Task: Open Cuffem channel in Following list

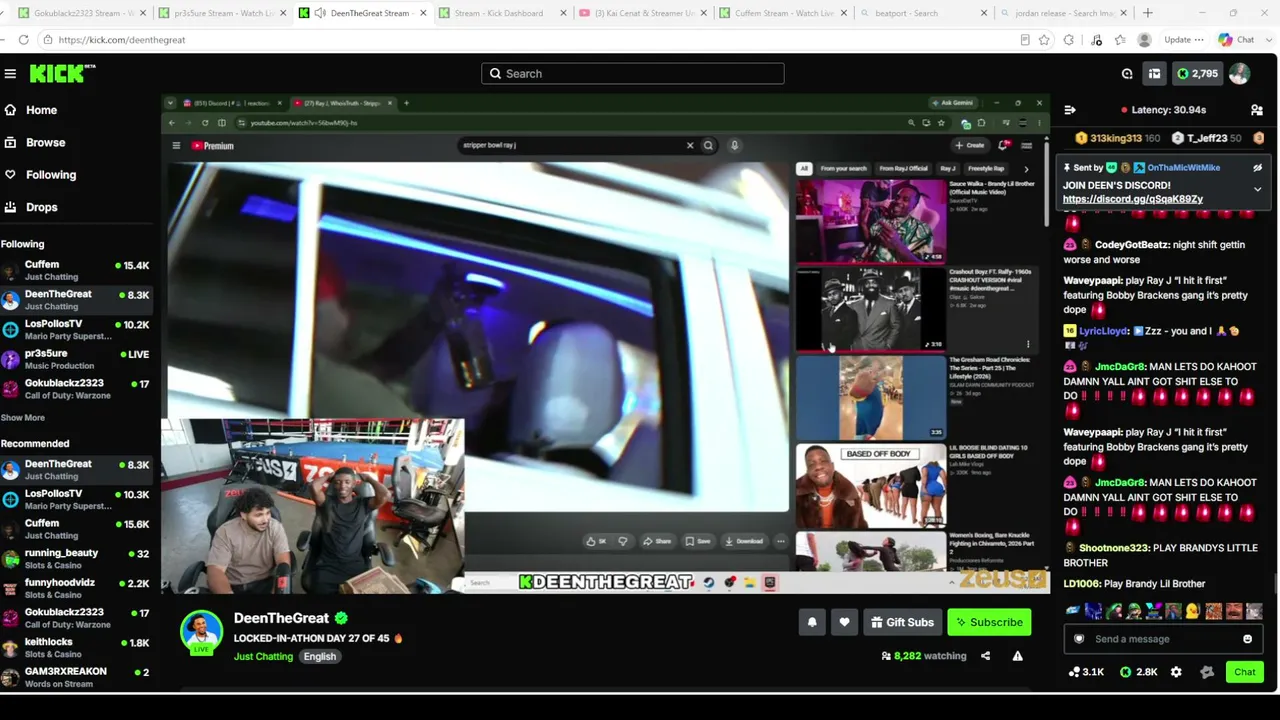Action: (x=76, y=270)
